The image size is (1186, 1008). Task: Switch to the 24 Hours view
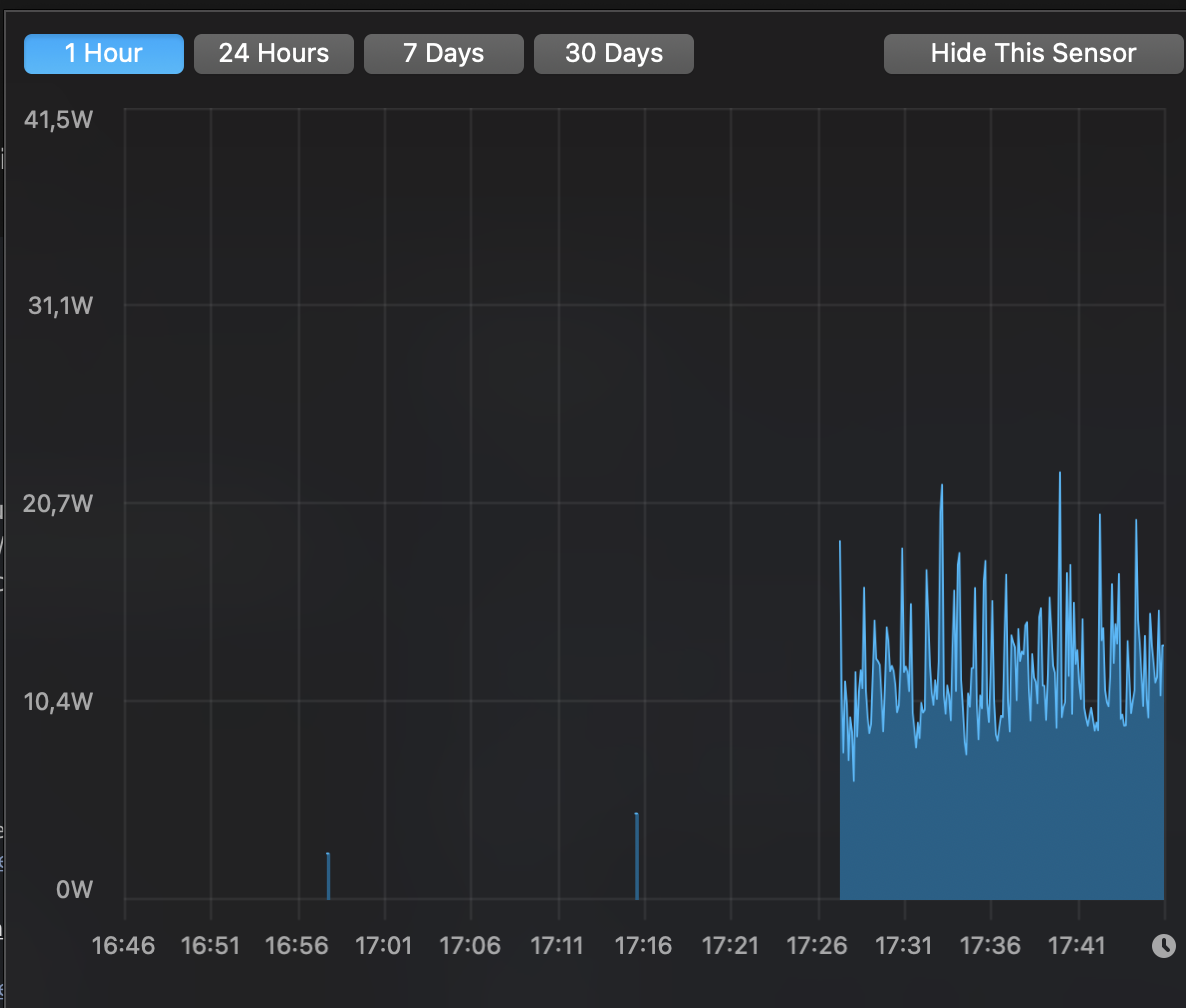(274, 54)
